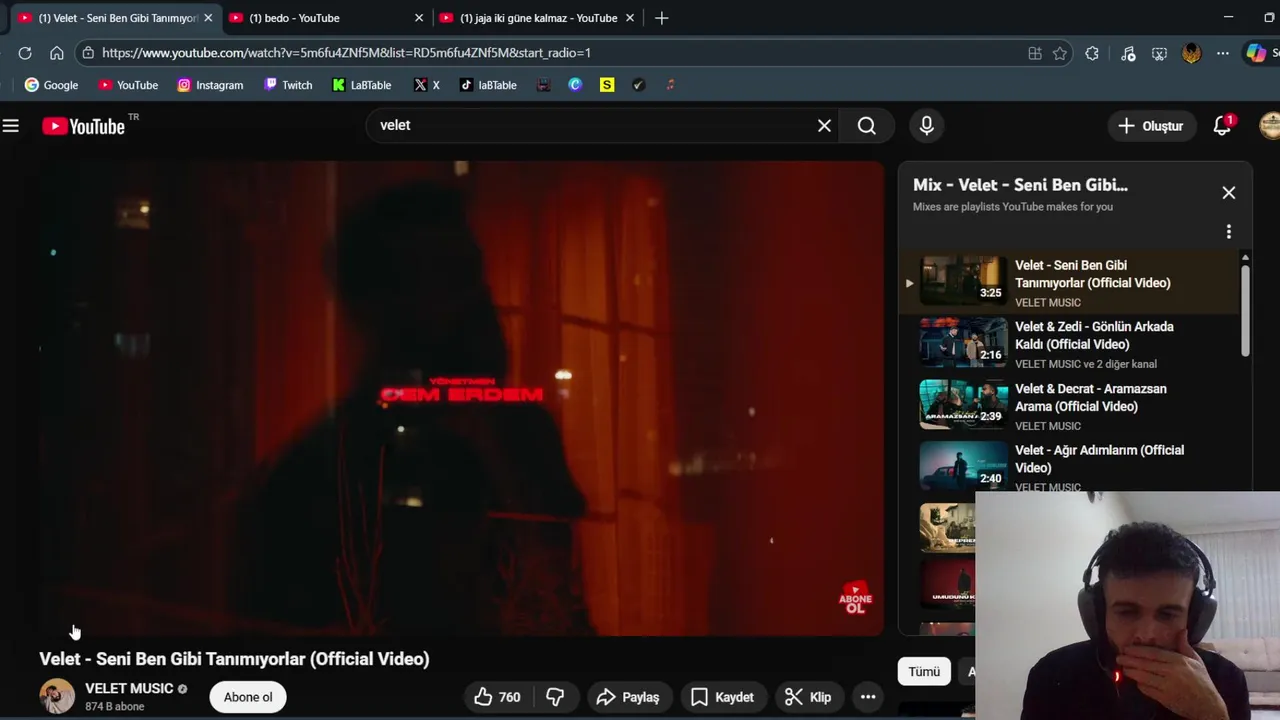Open the Mix playlist three-dot options menu
The height and width of the screenshot is (720, 1280).
[1229, 232]
